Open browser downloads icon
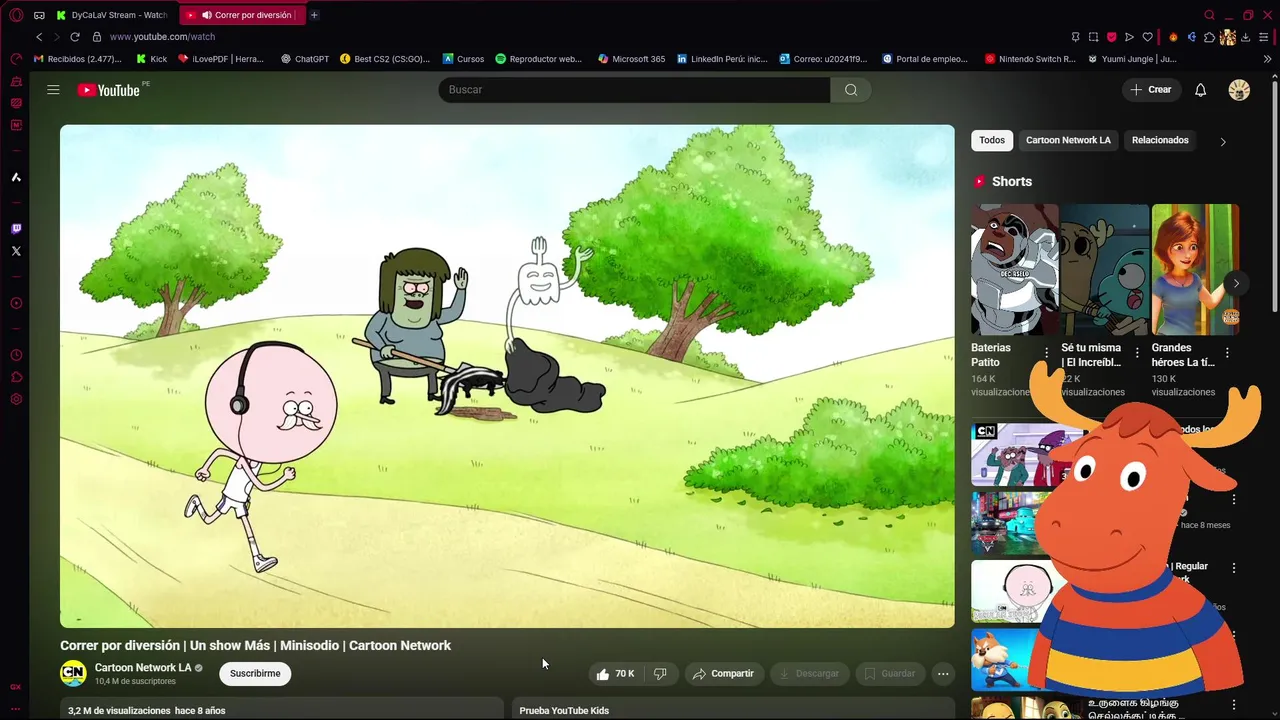The width and height of the screenshot is (1280, 720). click(1245, 37)
